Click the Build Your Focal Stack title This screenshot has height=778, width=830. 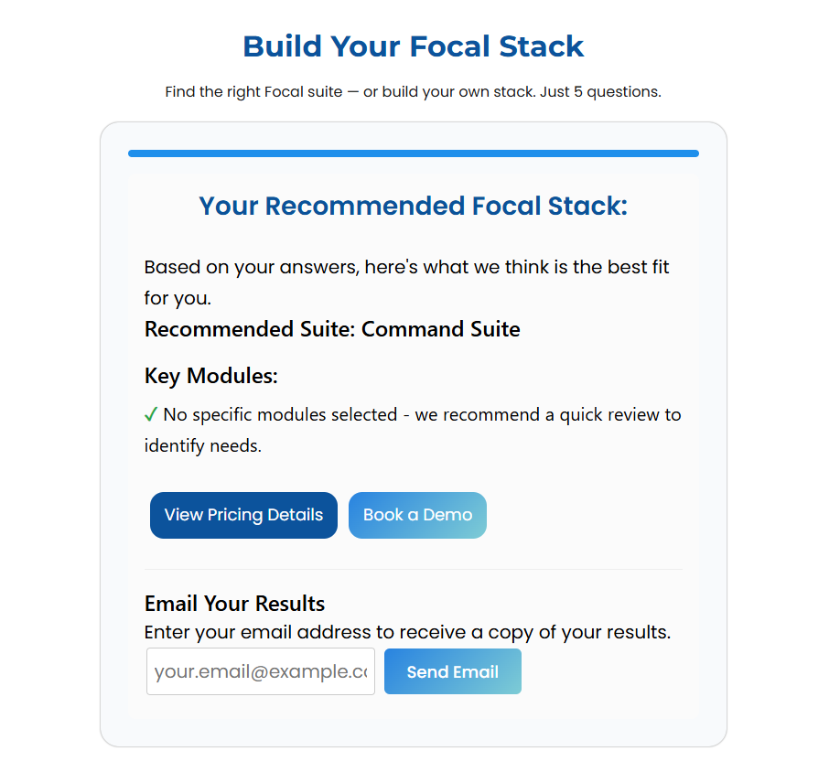[x=413, y=47]
